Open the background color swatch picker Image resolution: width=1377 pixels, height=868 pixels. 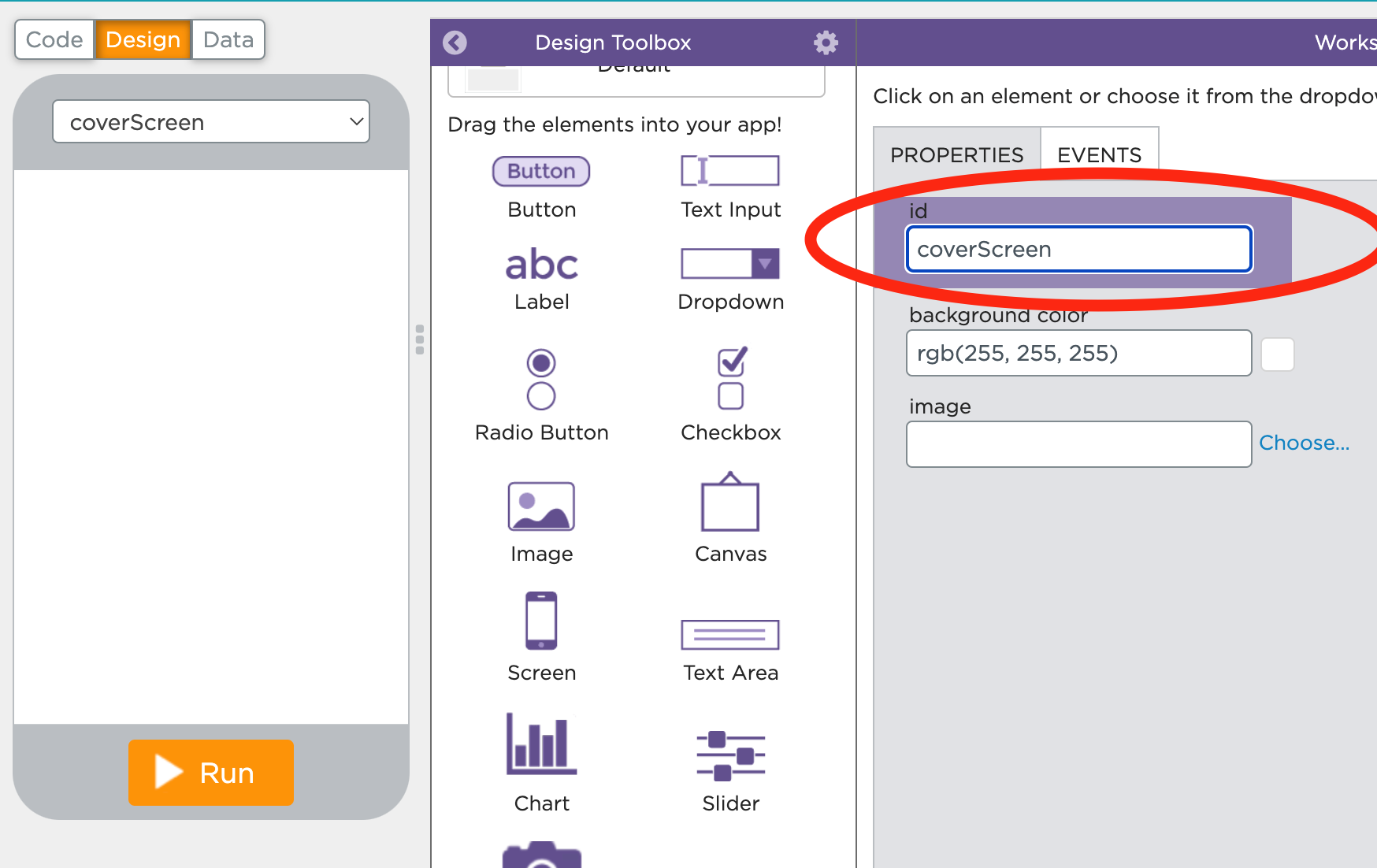click(x=1277, y=354)
